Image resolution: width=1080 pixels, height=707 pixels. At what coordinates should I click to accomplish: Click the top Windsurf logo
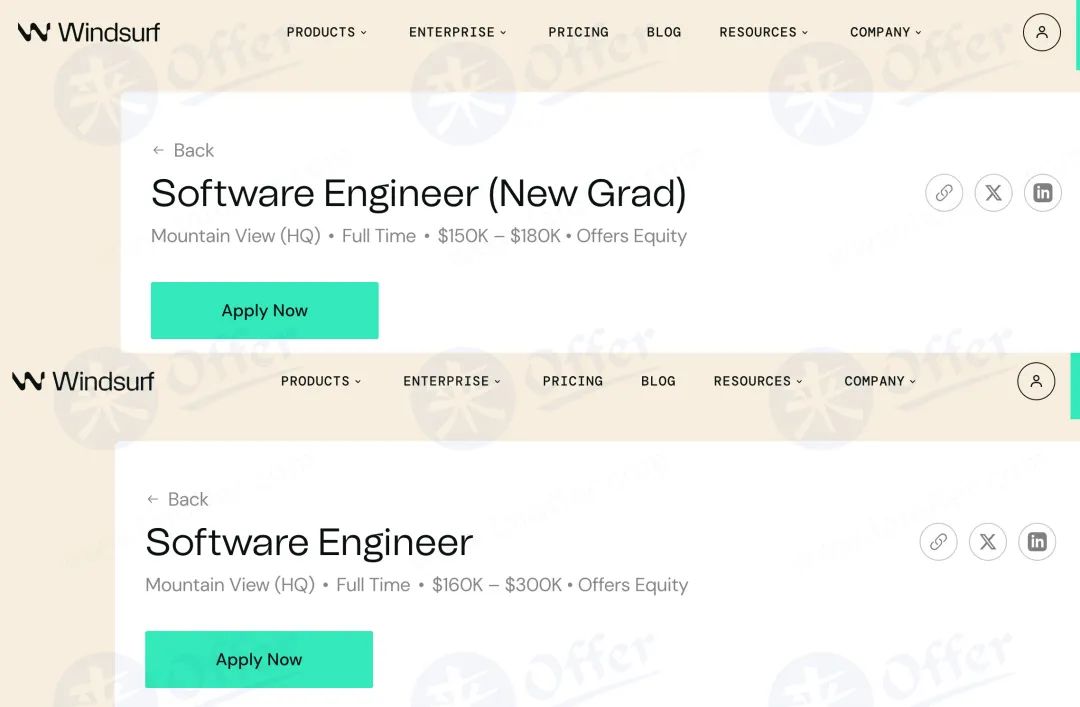click(89, 32)
